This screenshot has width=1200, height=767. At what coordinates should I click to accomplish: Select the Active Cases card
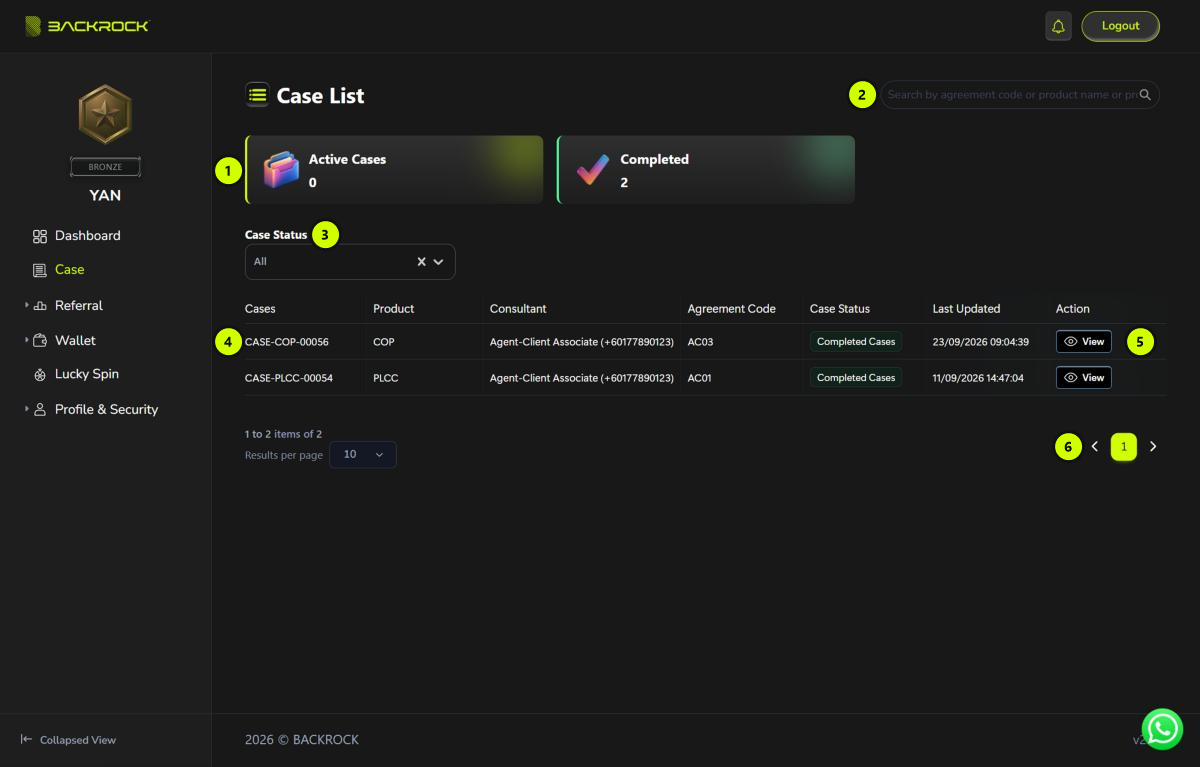coord(394,170)
